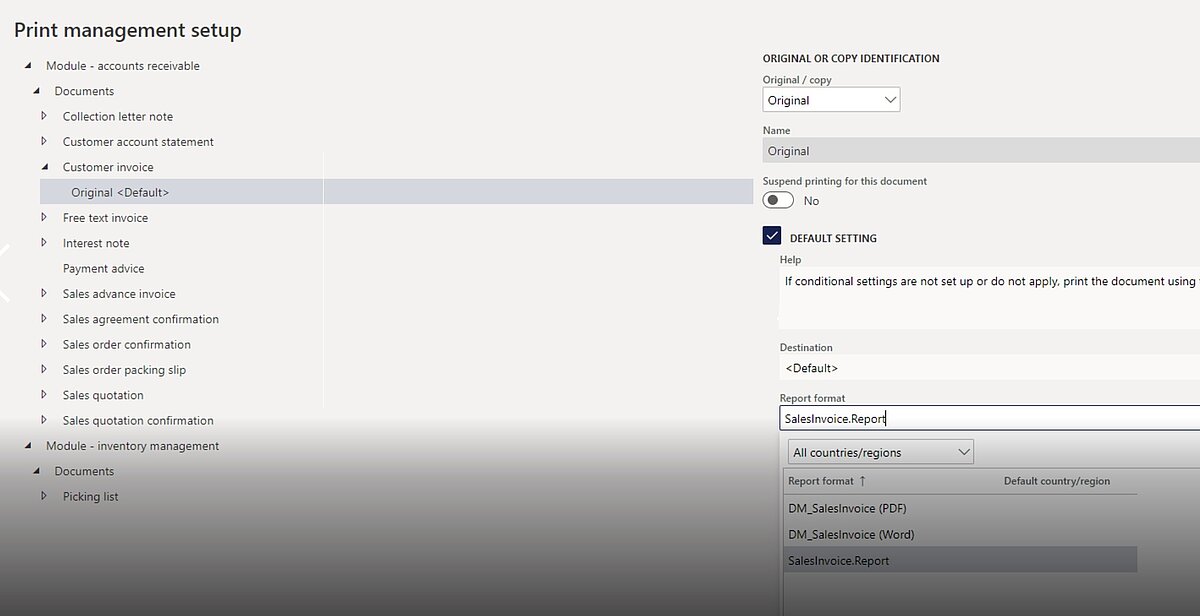Select Original <Default> tree item

pos(120,192)
